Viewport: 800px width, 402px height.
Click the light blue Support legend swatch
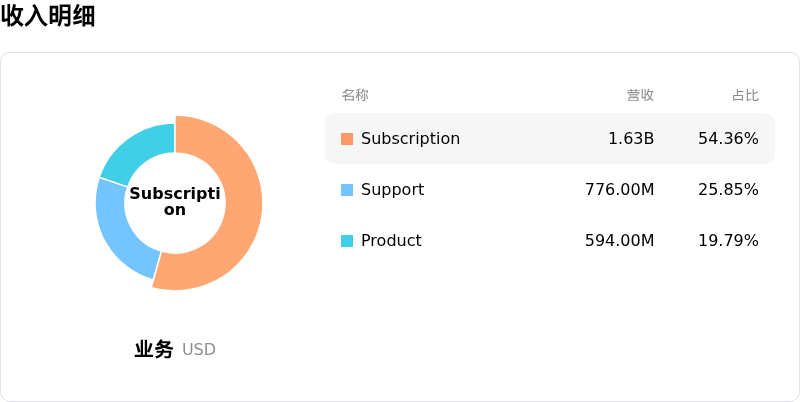[x=347, y=190]
